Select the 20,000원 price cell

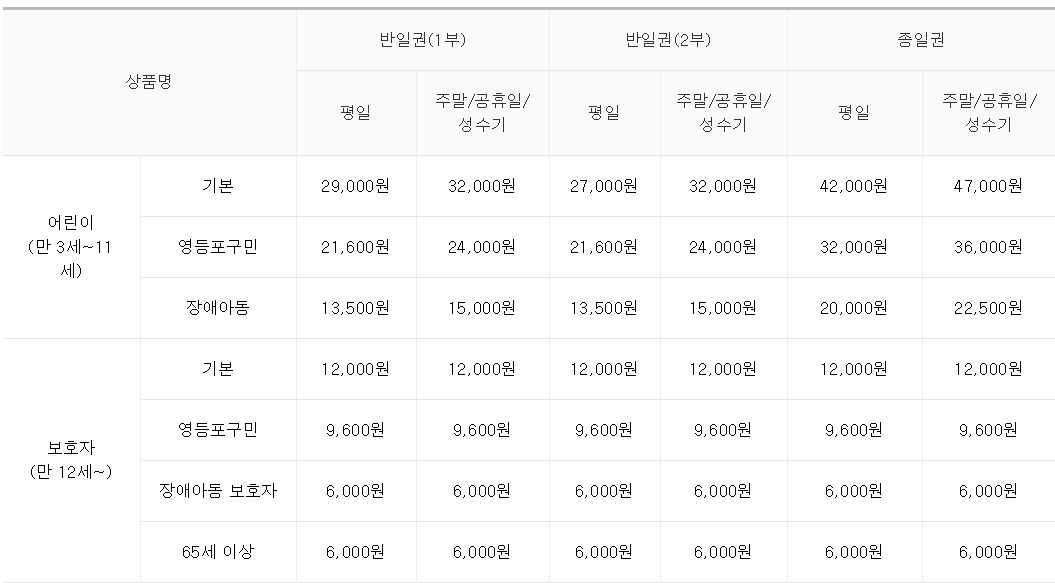(854, 308)
